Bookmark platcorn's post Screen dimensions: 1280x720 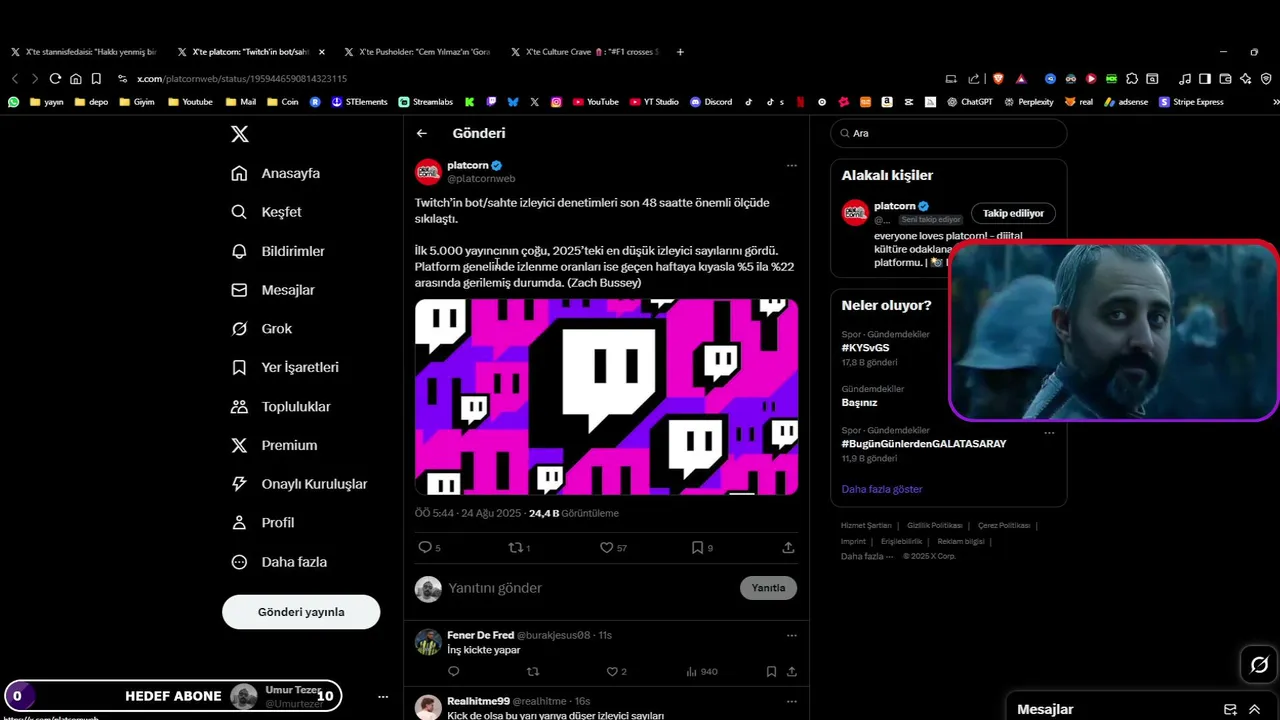point(698,547)
